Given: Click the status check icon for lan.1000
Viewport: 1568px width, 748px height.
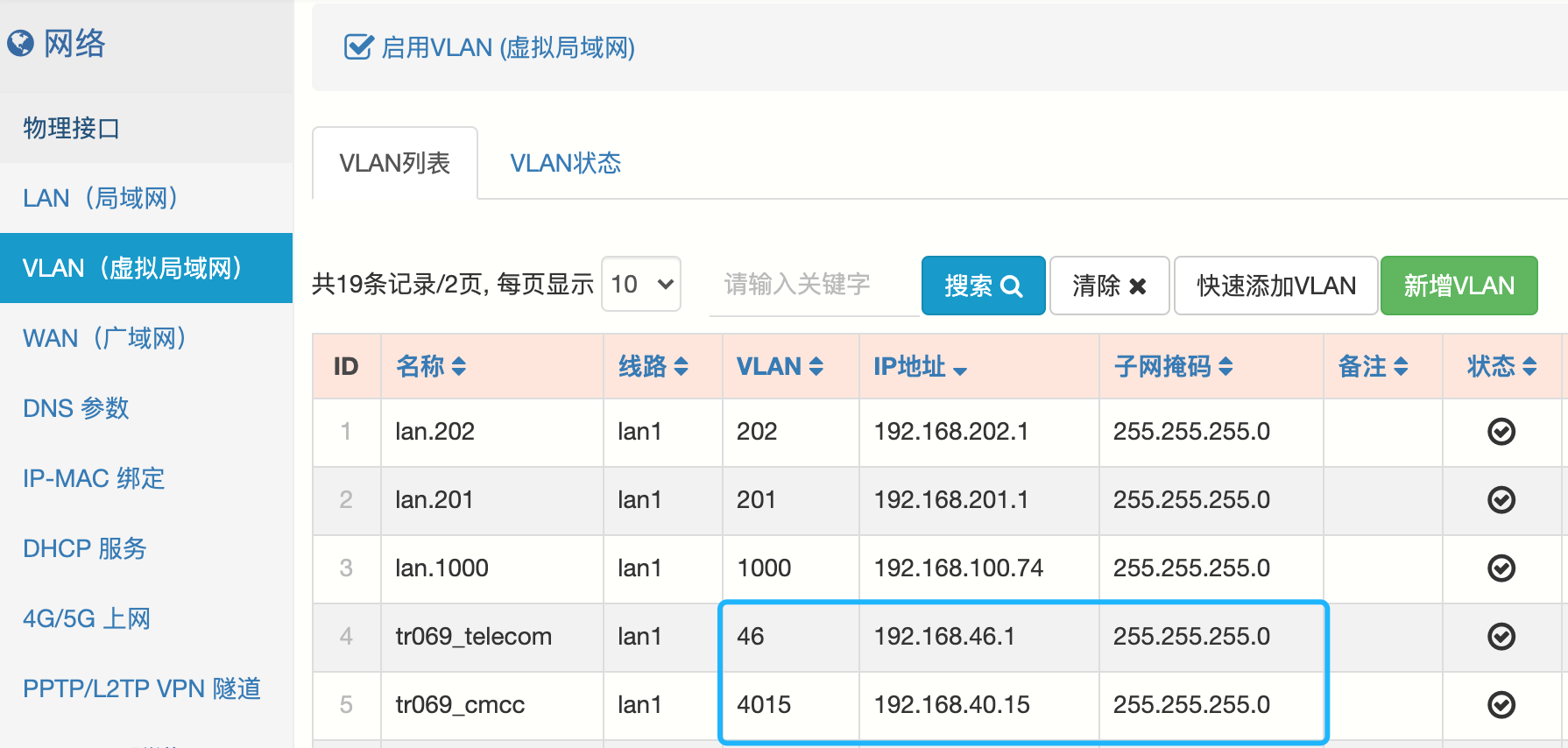Looking at the screenshot, I should tap(1501, 568).
